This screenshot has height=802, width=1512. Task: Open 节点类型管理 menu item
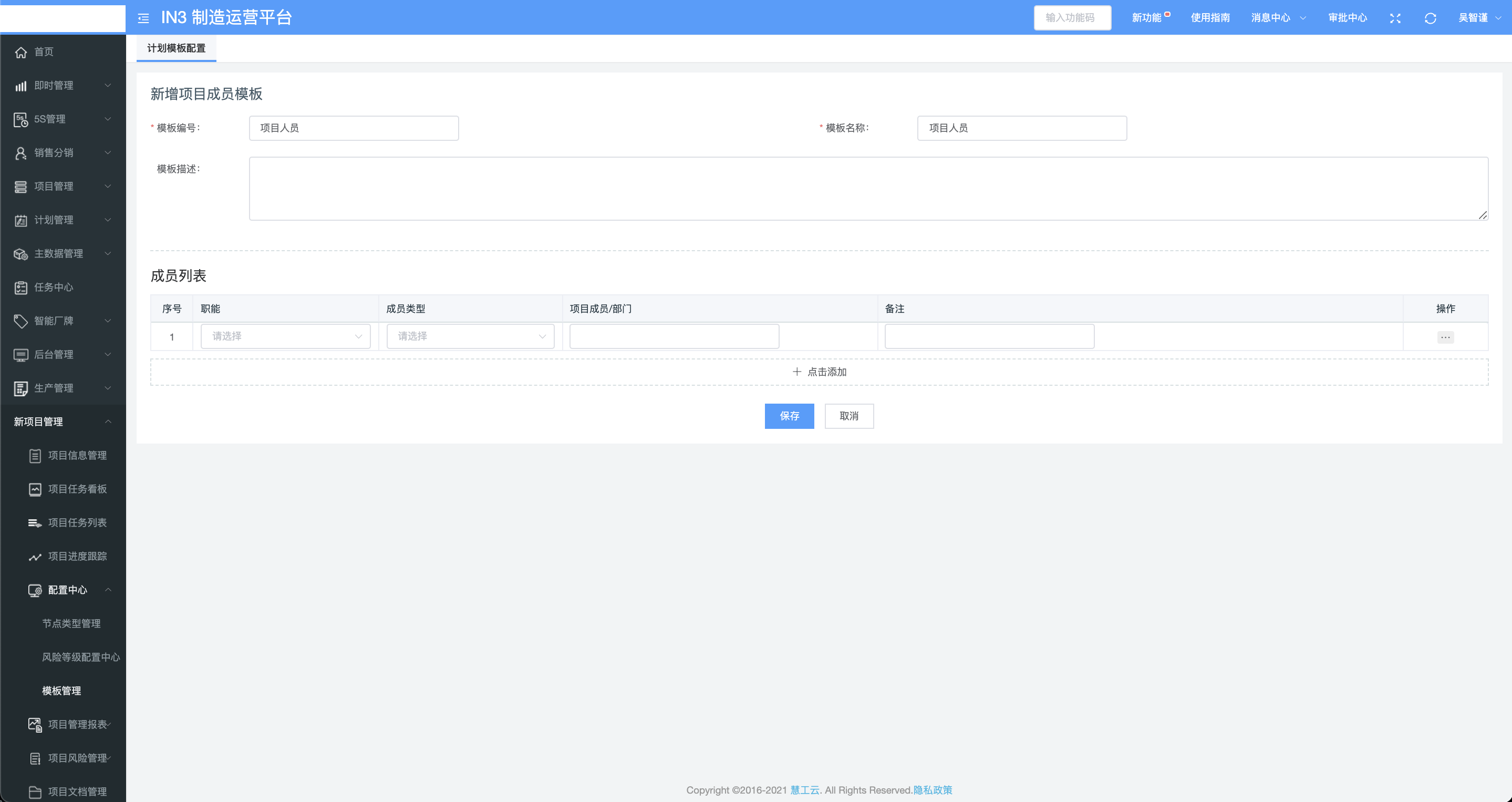coord(71,623)
